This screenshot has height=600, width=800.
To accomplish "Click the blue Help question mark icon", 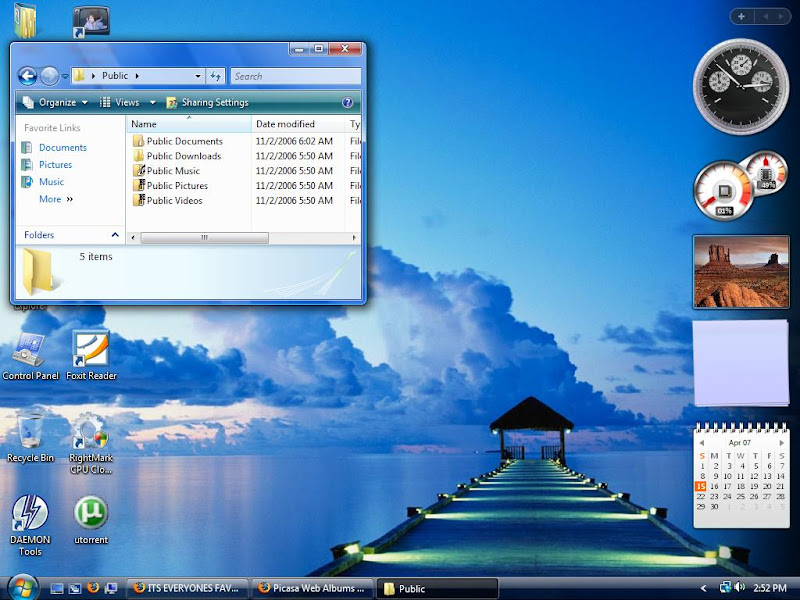I will pyautogui.click(x=347, y=102).
